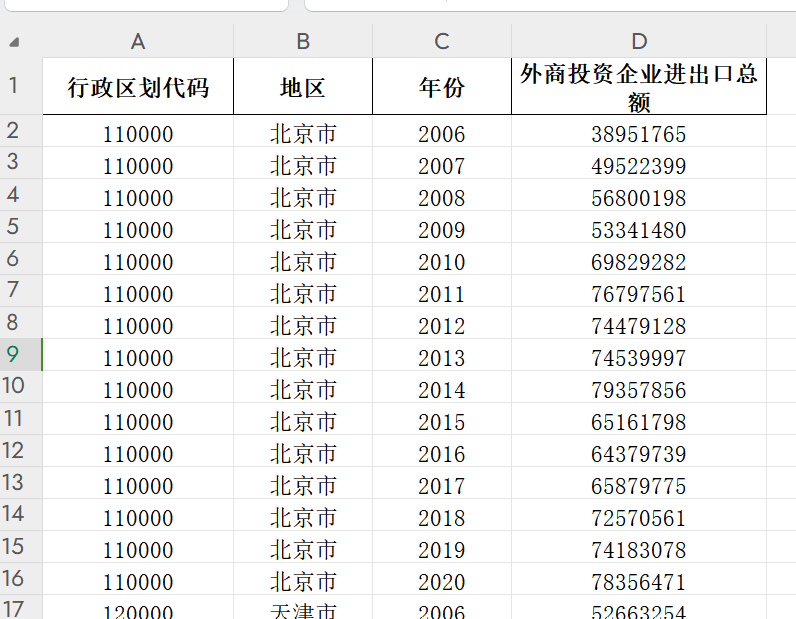Image resolution: width=796 pixels, height=619 pixels.
Task: Click cell with value 65161798
Action: (x=639, y=419)
